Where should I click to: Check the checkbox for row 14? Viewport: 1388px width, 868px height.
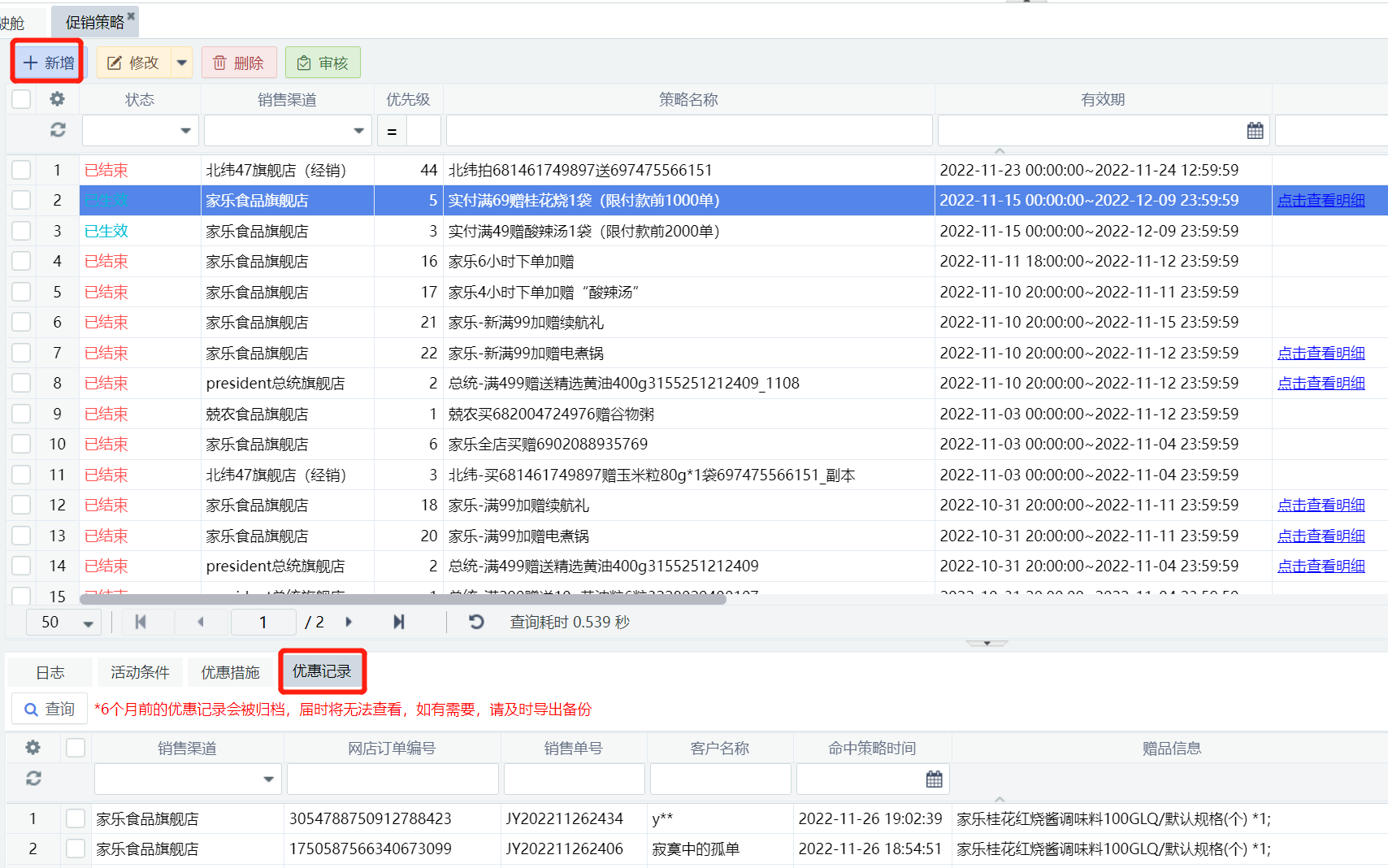pos(22,566)
